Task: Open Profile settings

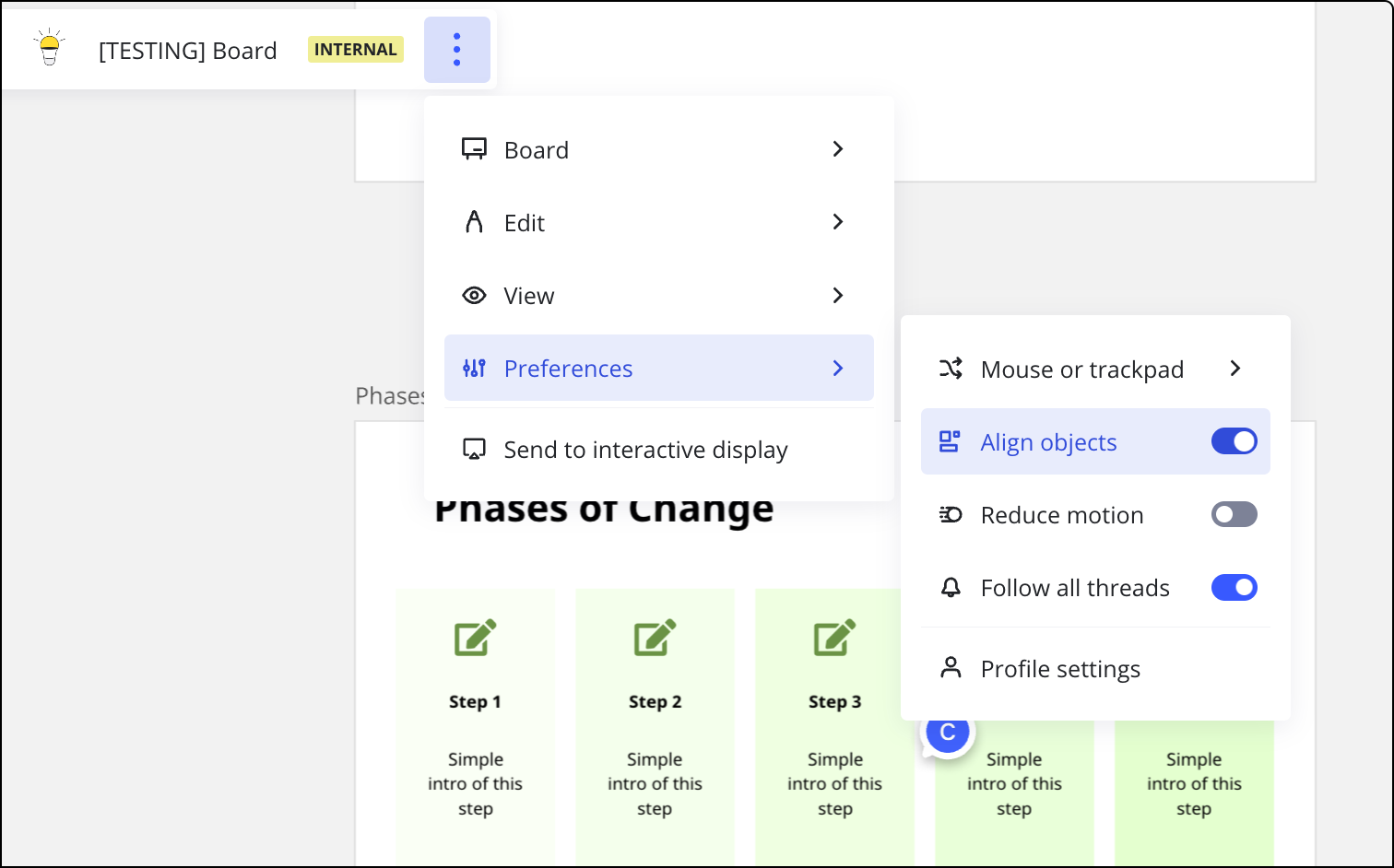Action: click(1060, 668)
